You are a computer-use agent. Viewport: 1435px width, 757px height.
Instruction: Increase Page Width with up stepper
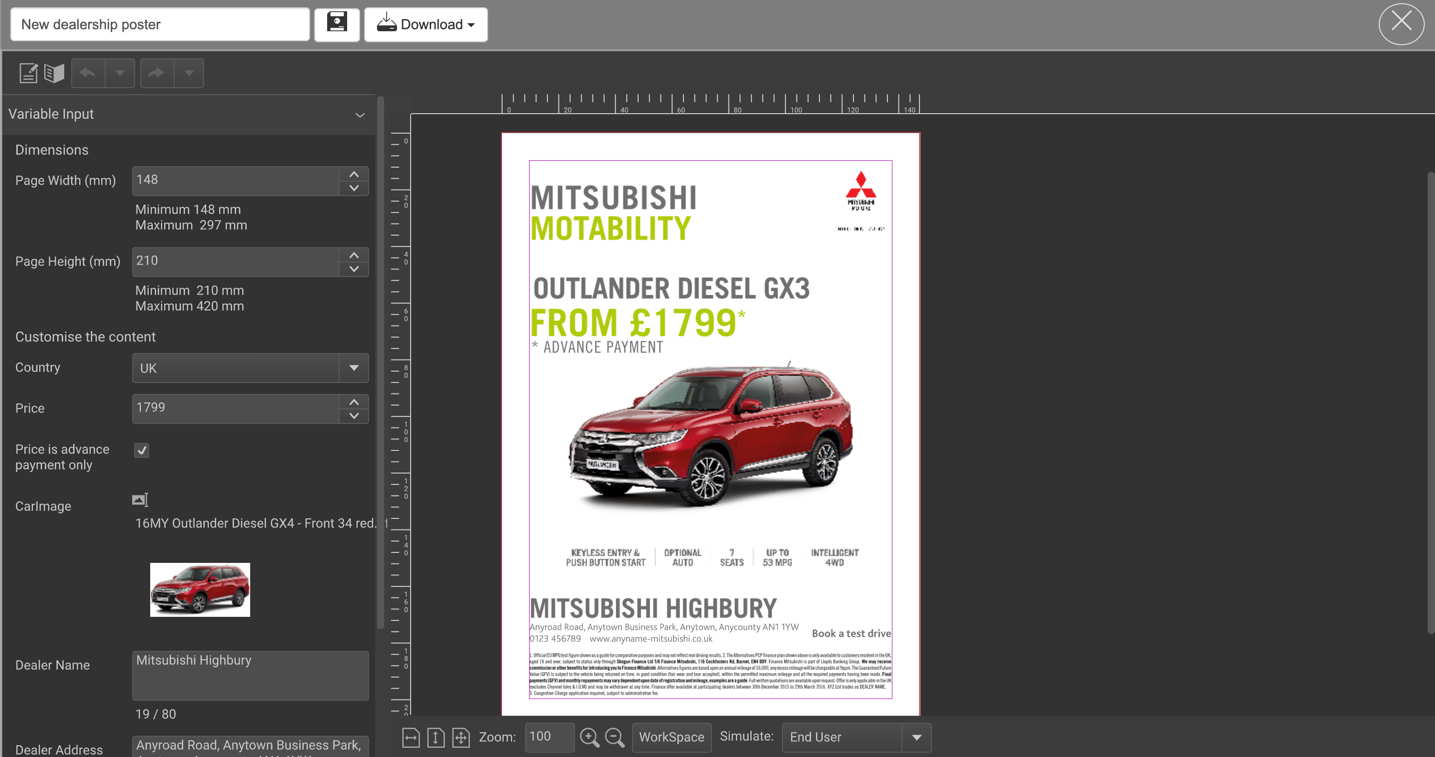click(x=354, y=174)
